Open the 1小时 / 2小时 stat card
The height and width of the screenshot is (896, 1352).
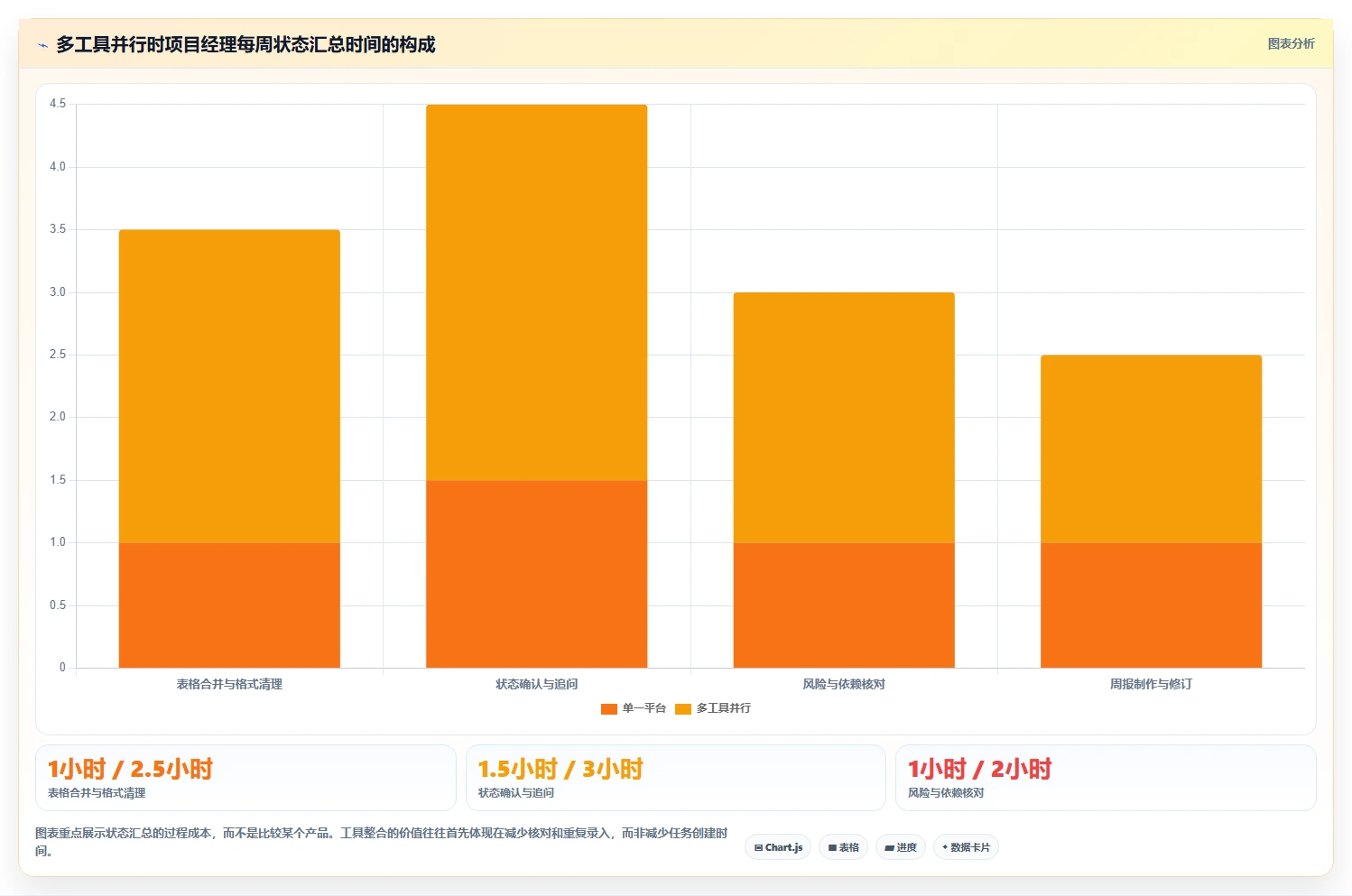[x=1106, y=778]
